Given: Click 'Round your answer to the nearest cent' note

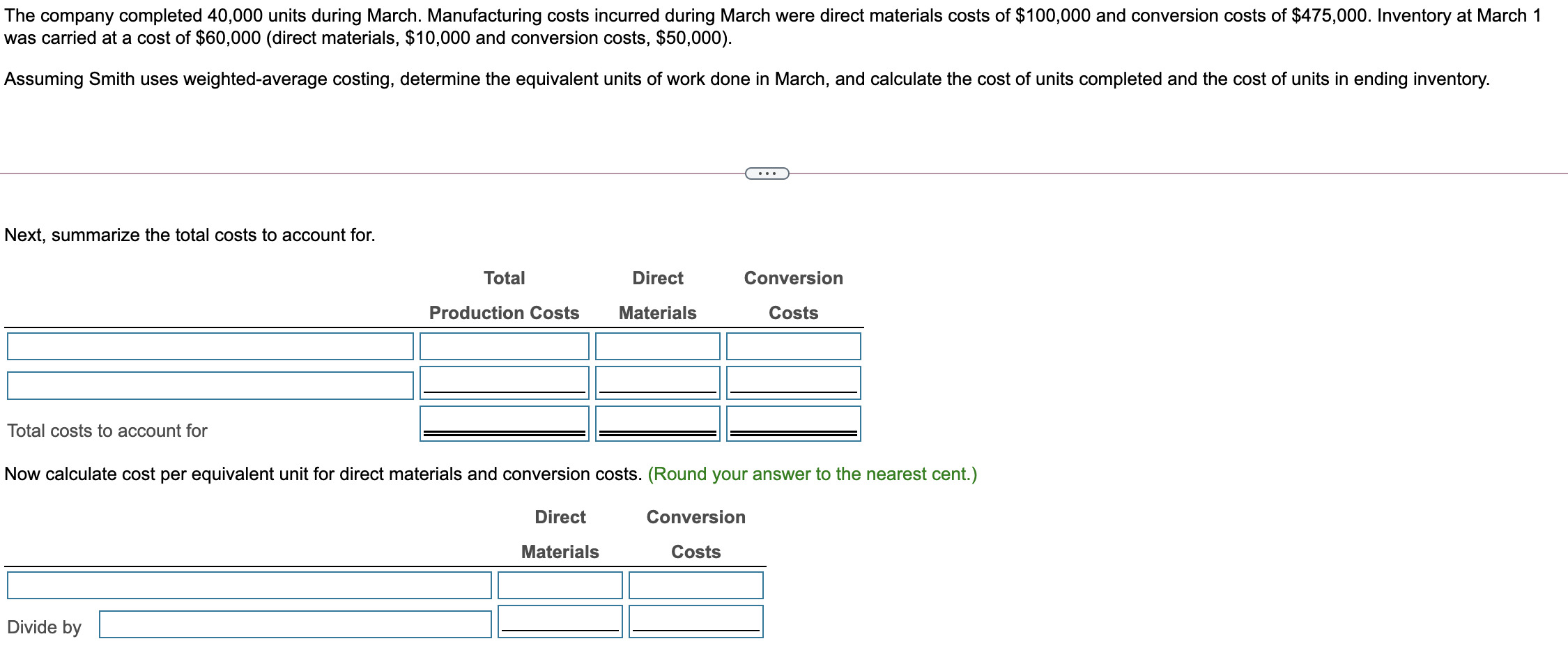Looking at the screenshot, I should tap(813, 474).
